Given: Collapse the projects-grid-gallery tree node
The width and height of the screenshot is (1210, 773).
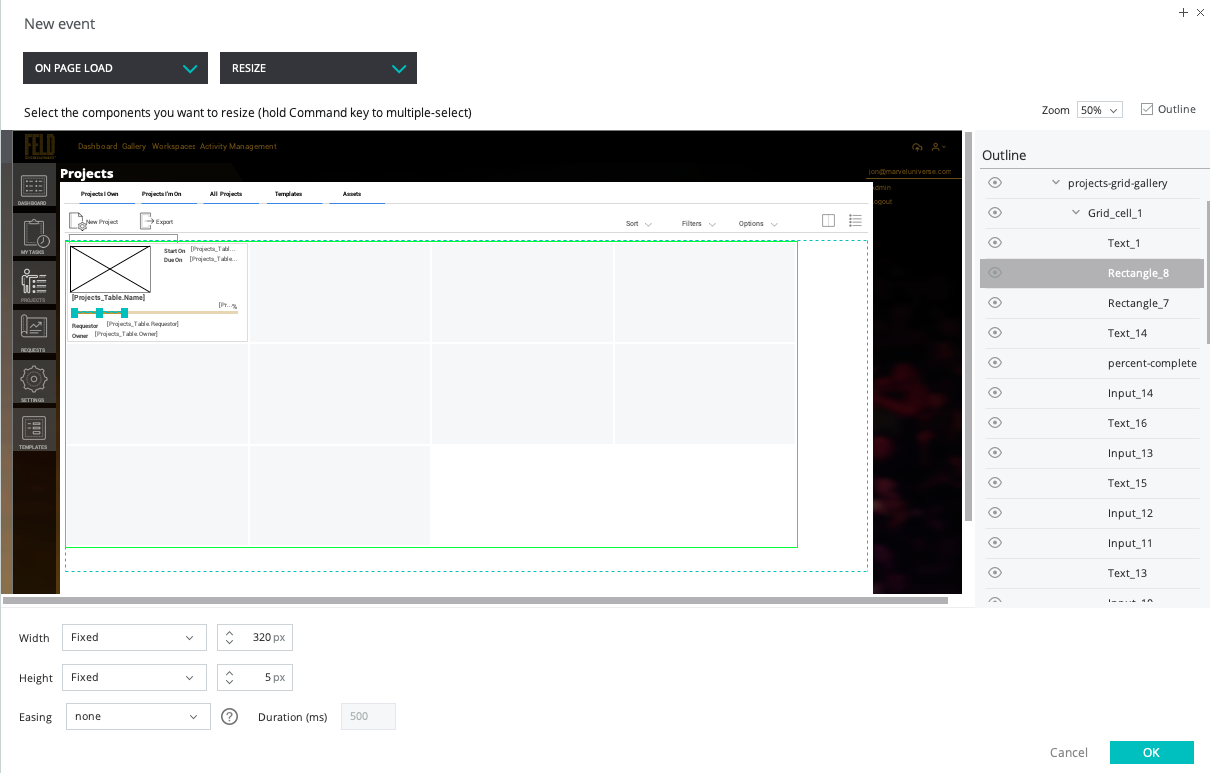Looking at the screenshot, I should [x=1056, y=183].
